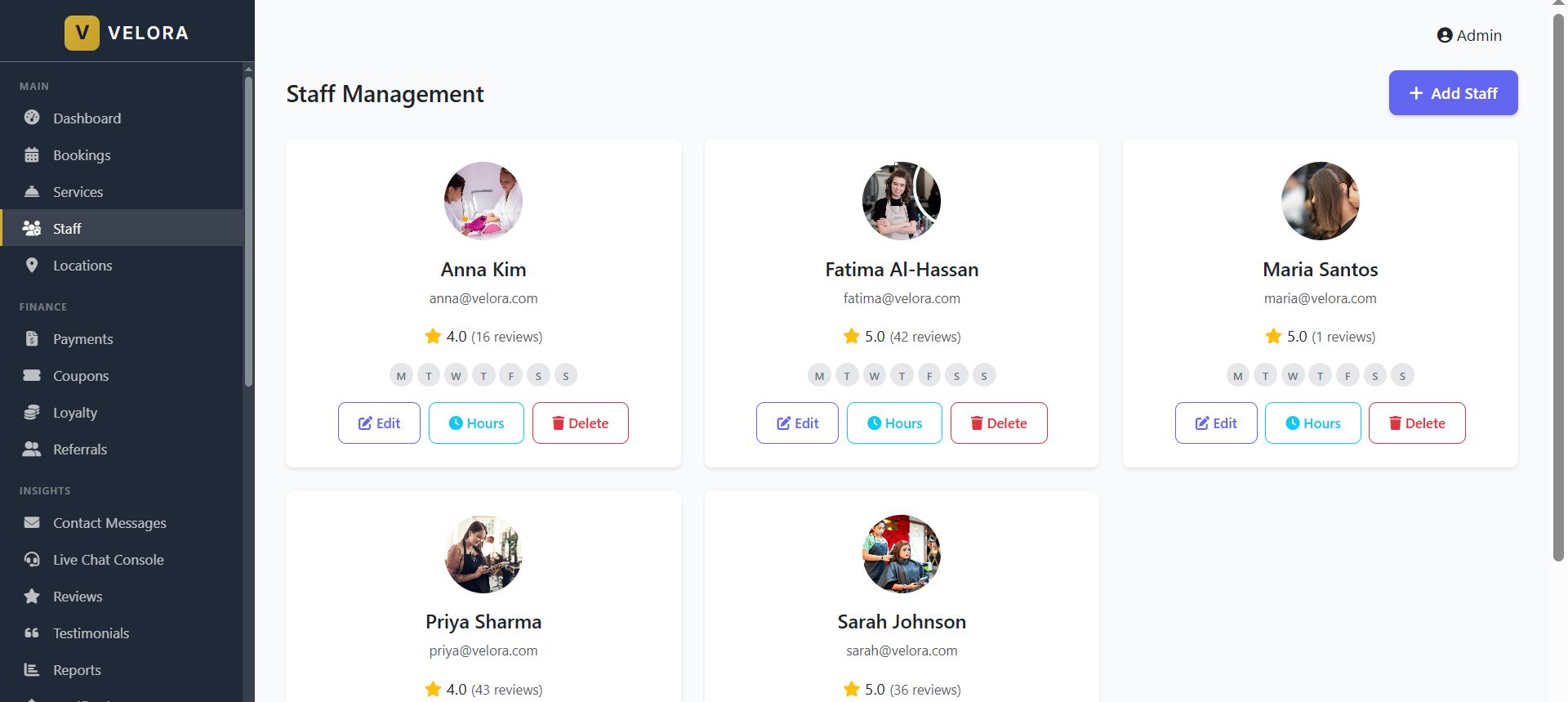Toggle Wednesday day badge for Maria Santos
The height and width of the screenshot is (702, 1568).
point(1293,376)
